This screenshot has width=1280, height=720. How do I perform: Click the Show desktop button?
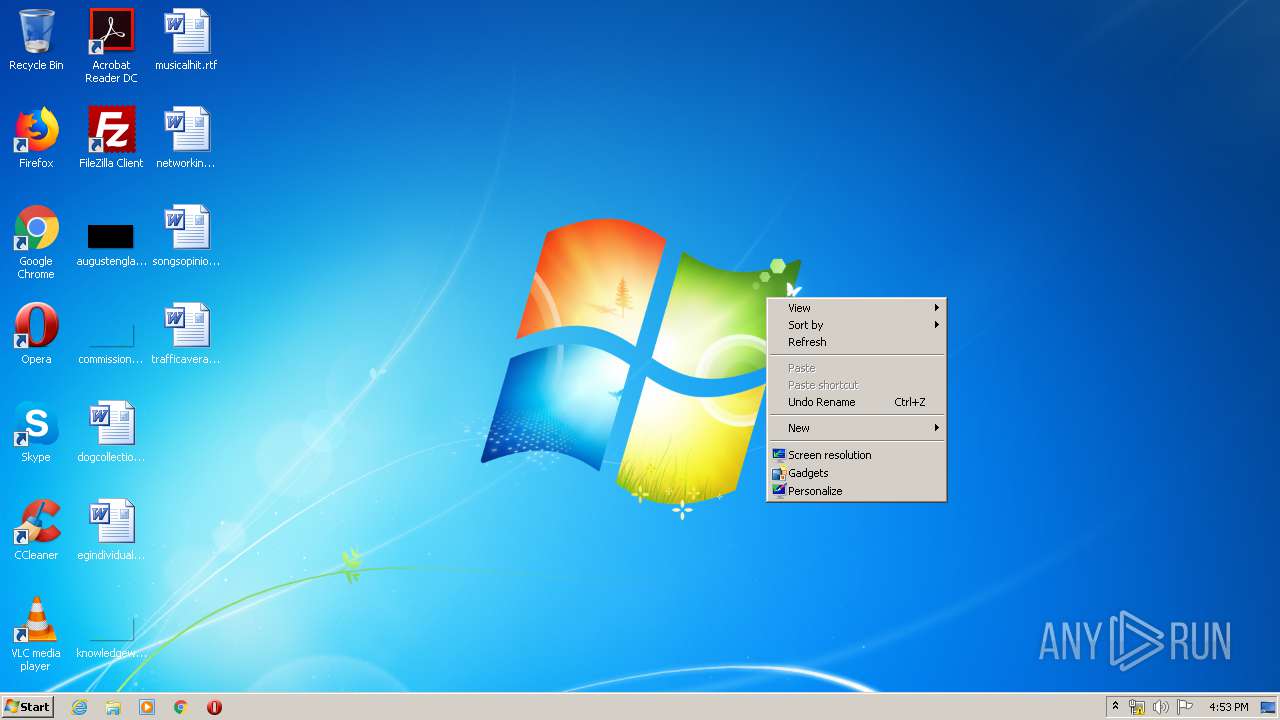(1268, 707)
